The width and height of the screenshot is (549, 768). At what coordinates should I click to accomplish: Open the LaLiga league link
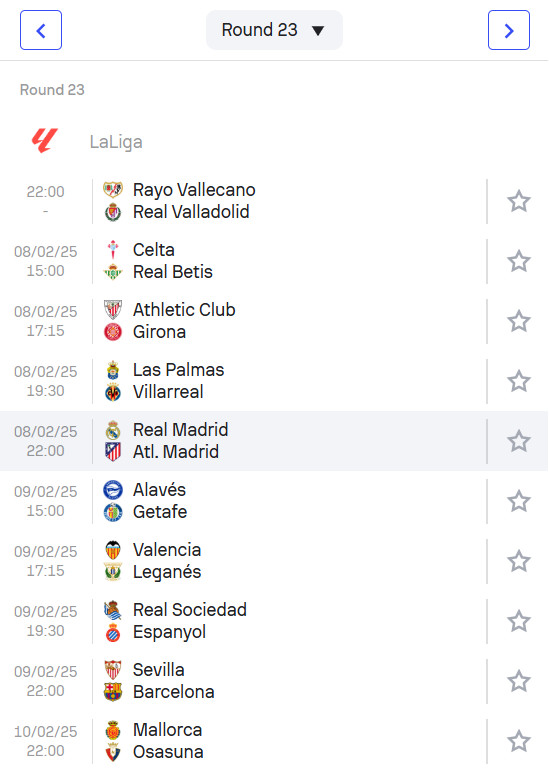click(116, 142)
